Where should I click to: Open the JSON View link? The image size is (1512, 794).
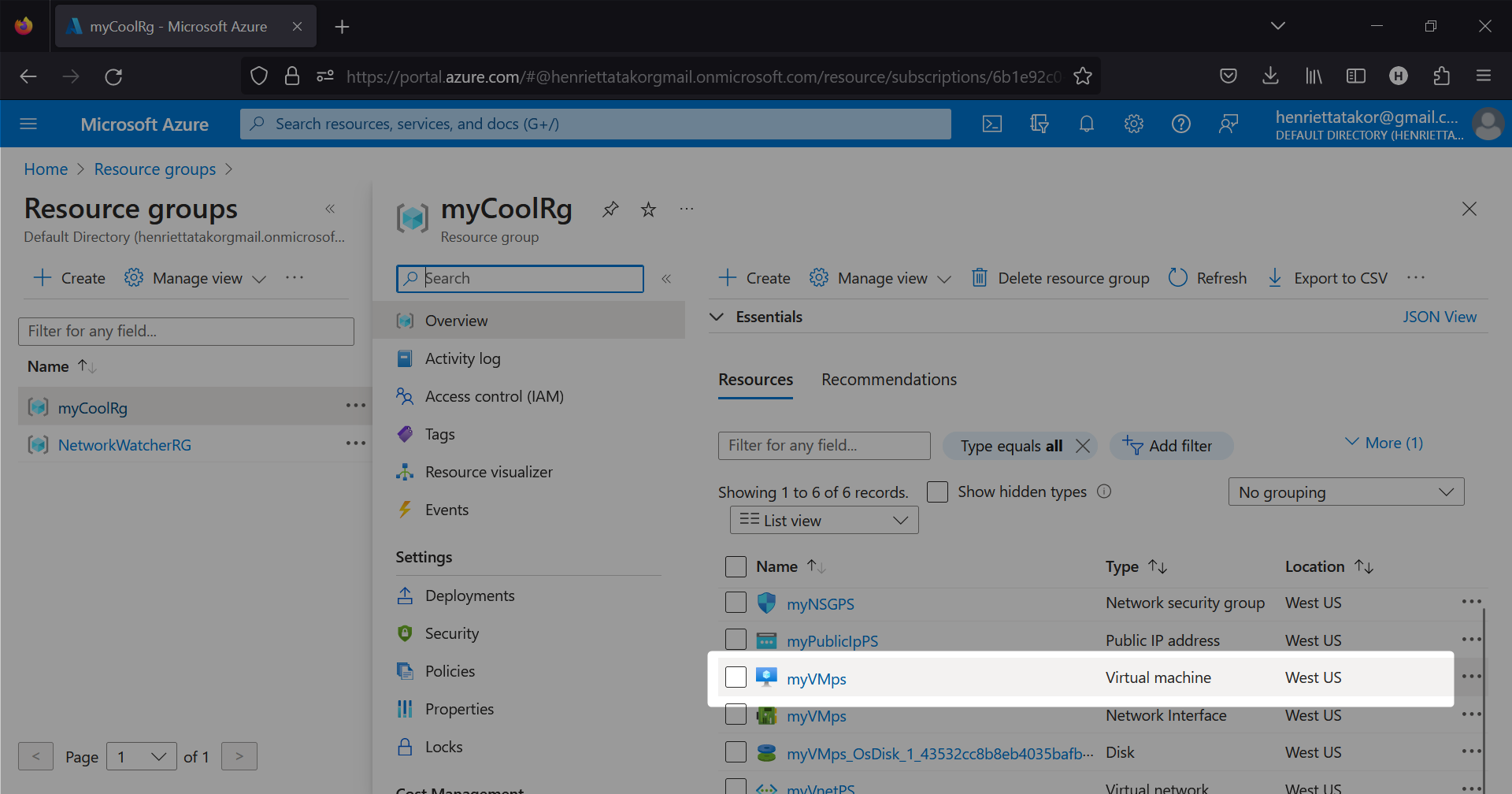click(x=1439, y=317)
